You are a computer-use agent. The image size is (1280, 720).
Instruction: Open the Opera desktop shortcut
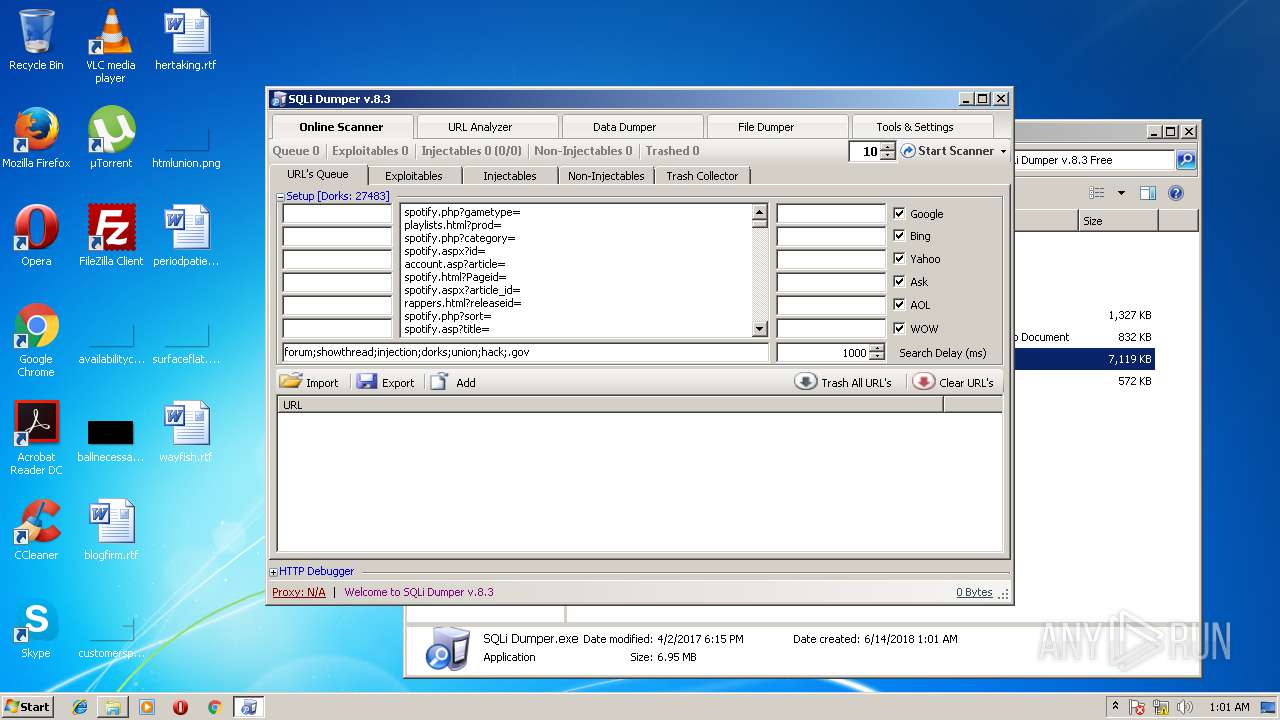(x=36, y=236)
